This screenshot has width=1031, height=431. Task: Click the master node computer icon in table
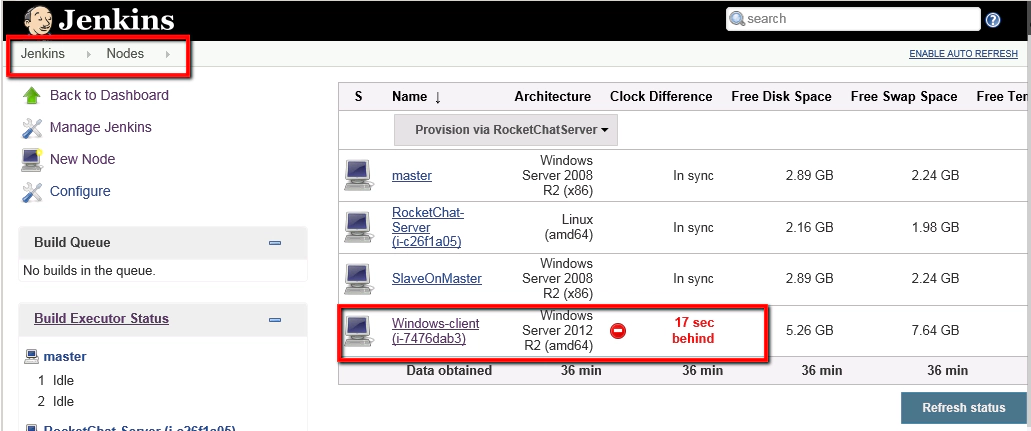coord(358,176)
